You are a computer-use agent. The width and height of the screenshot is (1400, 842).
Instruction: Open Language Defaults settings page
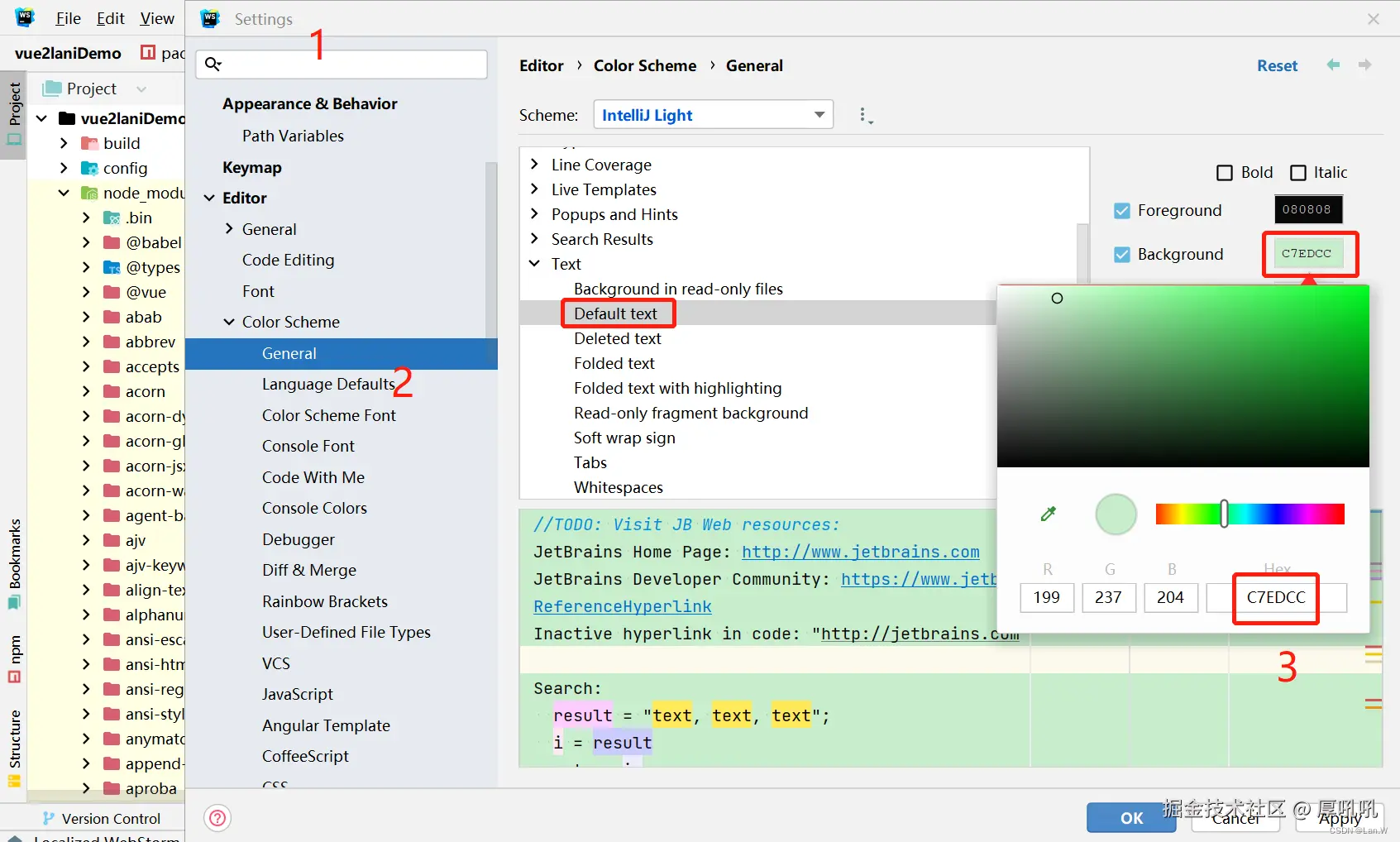click(x=328, y=384)
